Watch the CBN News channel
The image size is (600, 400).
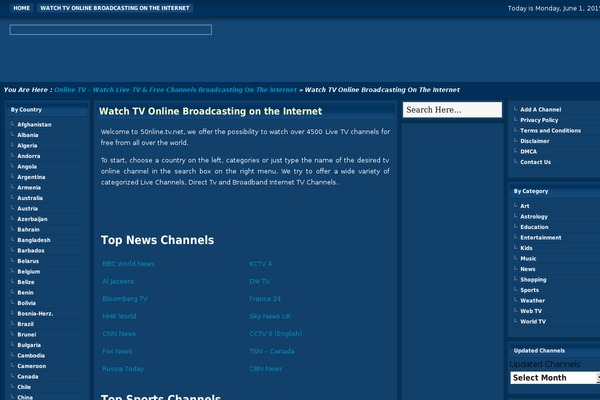coord(266,369)
